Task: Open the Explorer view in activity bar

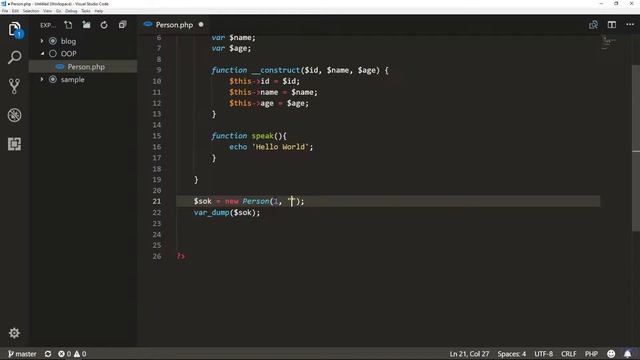Action: point(14,29)
